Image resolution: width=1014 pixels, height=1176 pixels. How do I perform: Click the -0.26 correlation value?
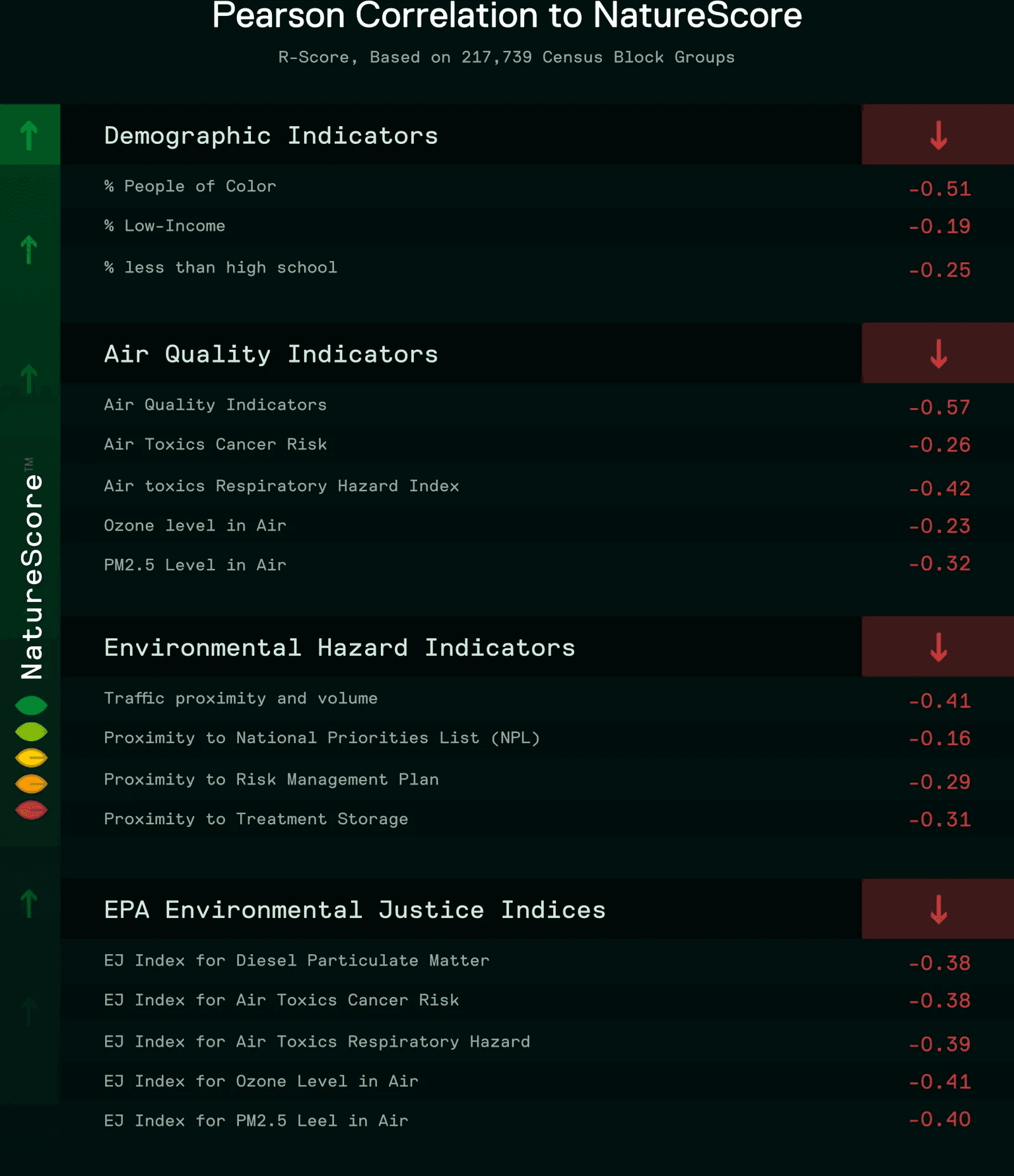939,445
